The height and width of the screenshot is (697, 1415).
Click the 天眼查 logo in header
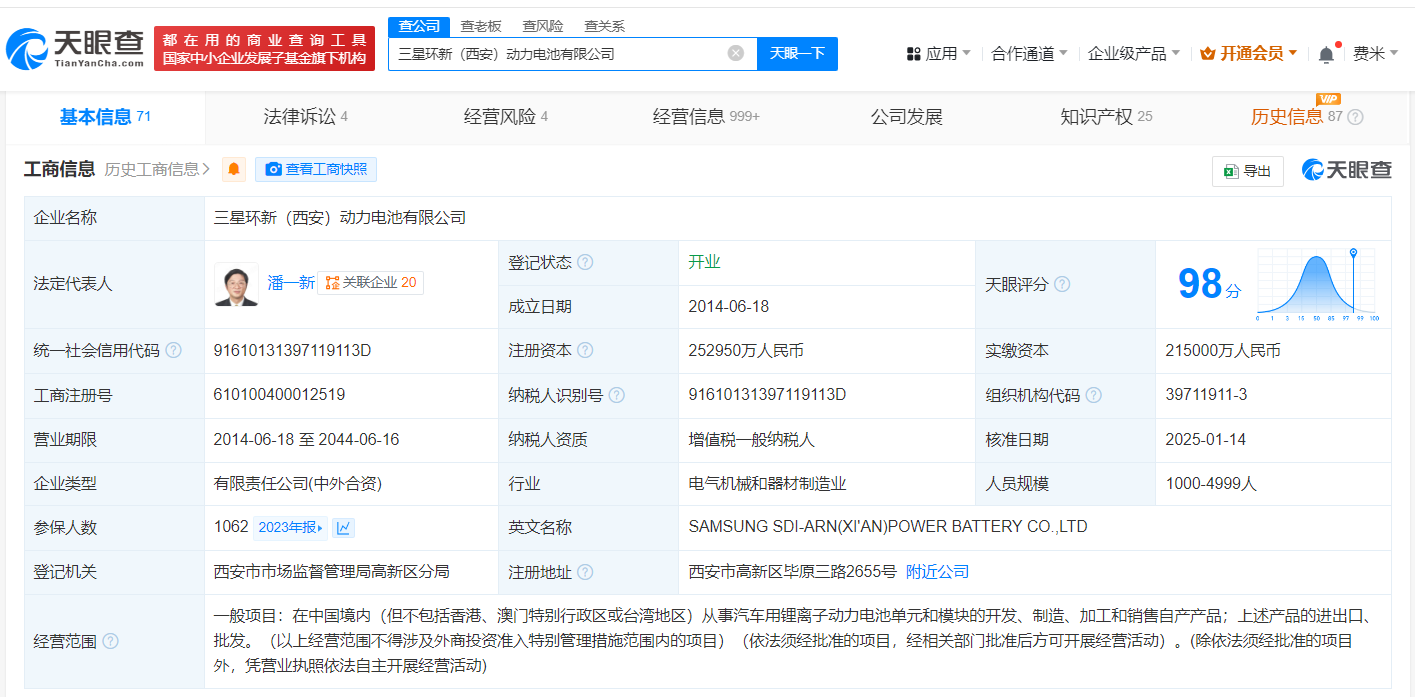click(x=75, y=47)
